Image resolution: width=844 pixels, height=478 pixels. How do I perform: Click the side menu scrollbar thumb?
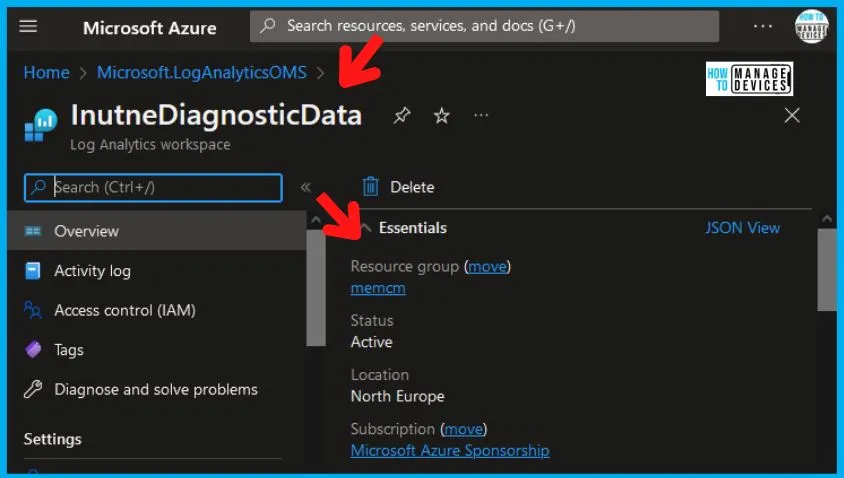tap(316, 287)
